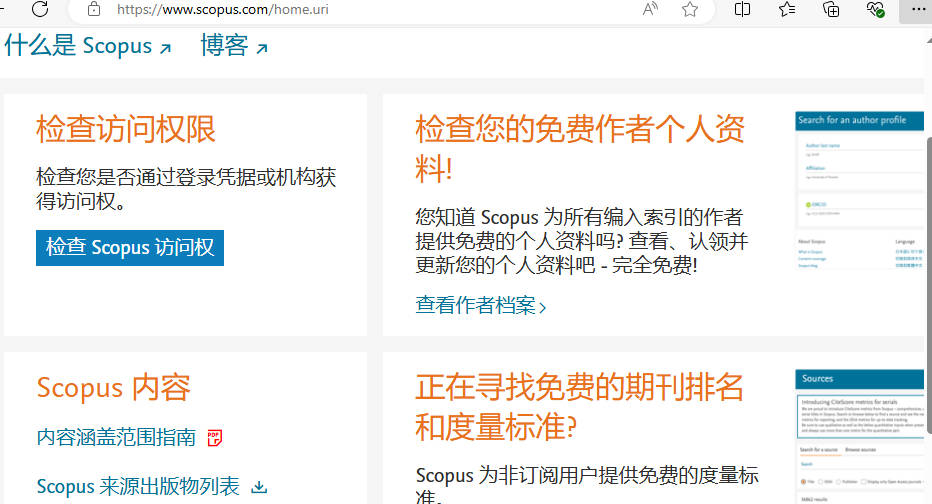Viewport: 932px width, 504px height.
Task: Click the external arrow icon after 什么是 Scopus
Action: pos(166,49)
